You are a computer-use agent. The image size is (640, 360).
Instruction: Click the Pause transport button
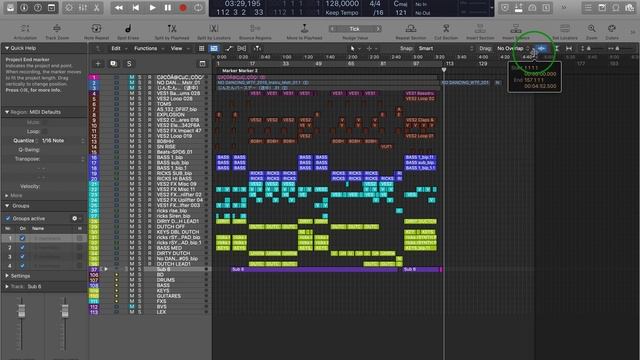click(x=168, y=8)
